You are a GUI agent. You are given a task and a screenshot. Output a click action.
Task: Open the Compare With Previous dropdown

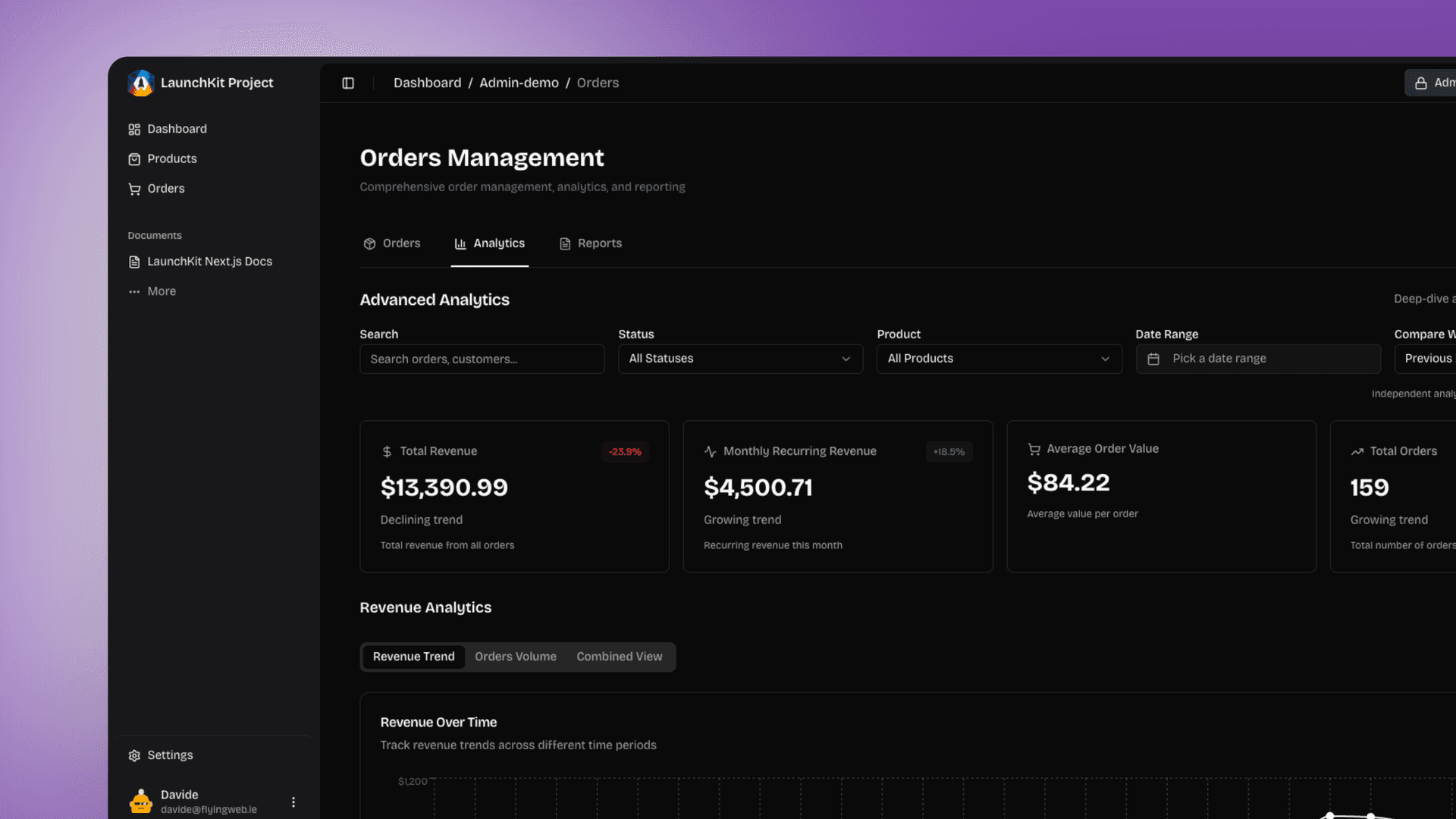click(x=1426, y=359)
